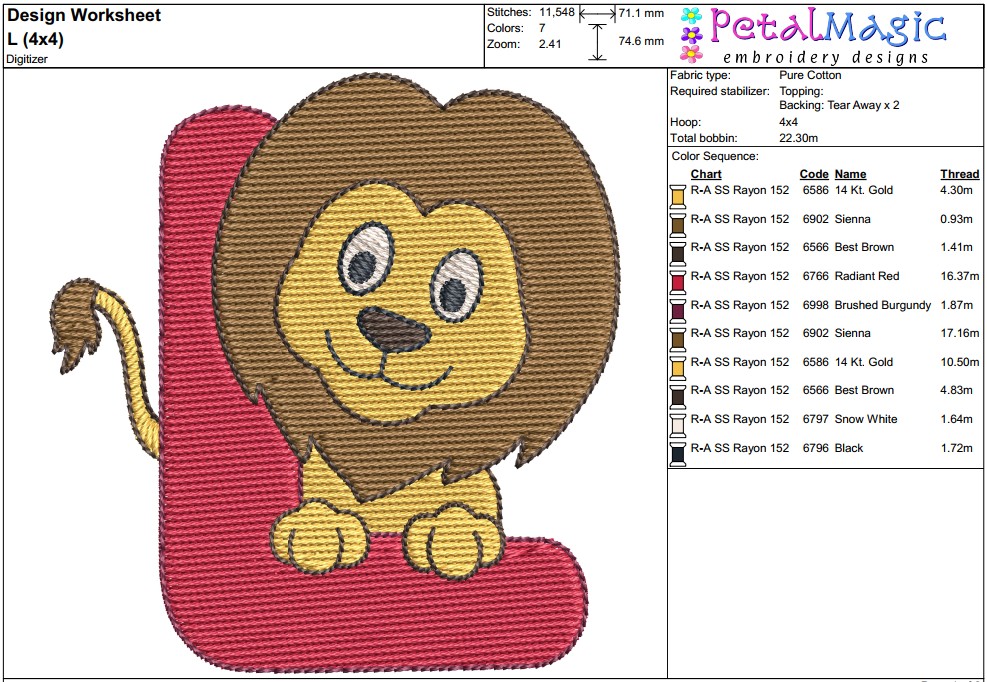Click the thread code 6998
This screenshot has height=682, width=987.
(815, 305)
